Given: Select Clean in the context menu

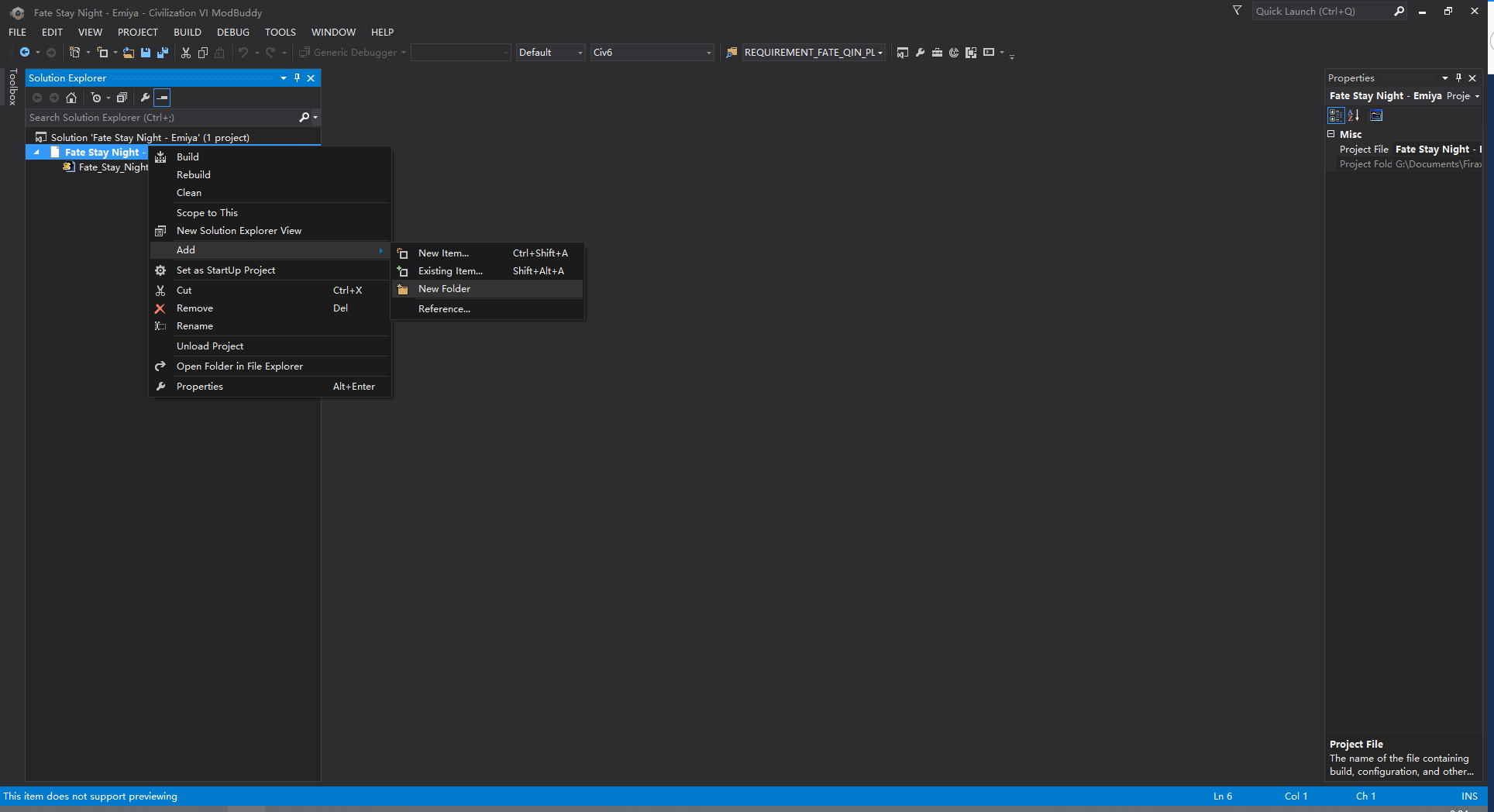Looking at the screenshot, I should [x=270, y=193].
